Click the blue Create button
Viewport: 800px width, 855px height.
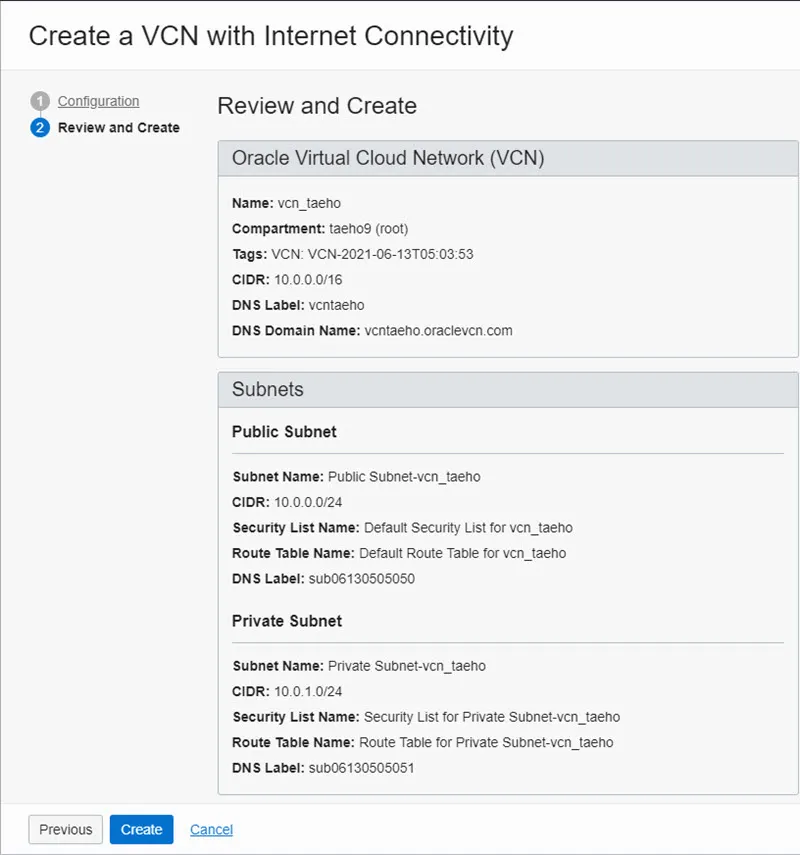(x=142, y=829)
